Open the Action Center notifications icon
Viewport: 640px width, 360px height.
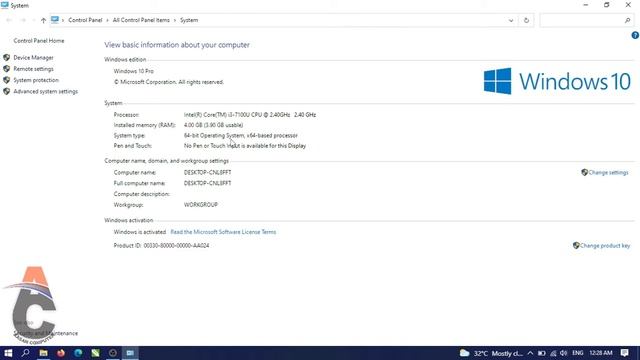624,353
